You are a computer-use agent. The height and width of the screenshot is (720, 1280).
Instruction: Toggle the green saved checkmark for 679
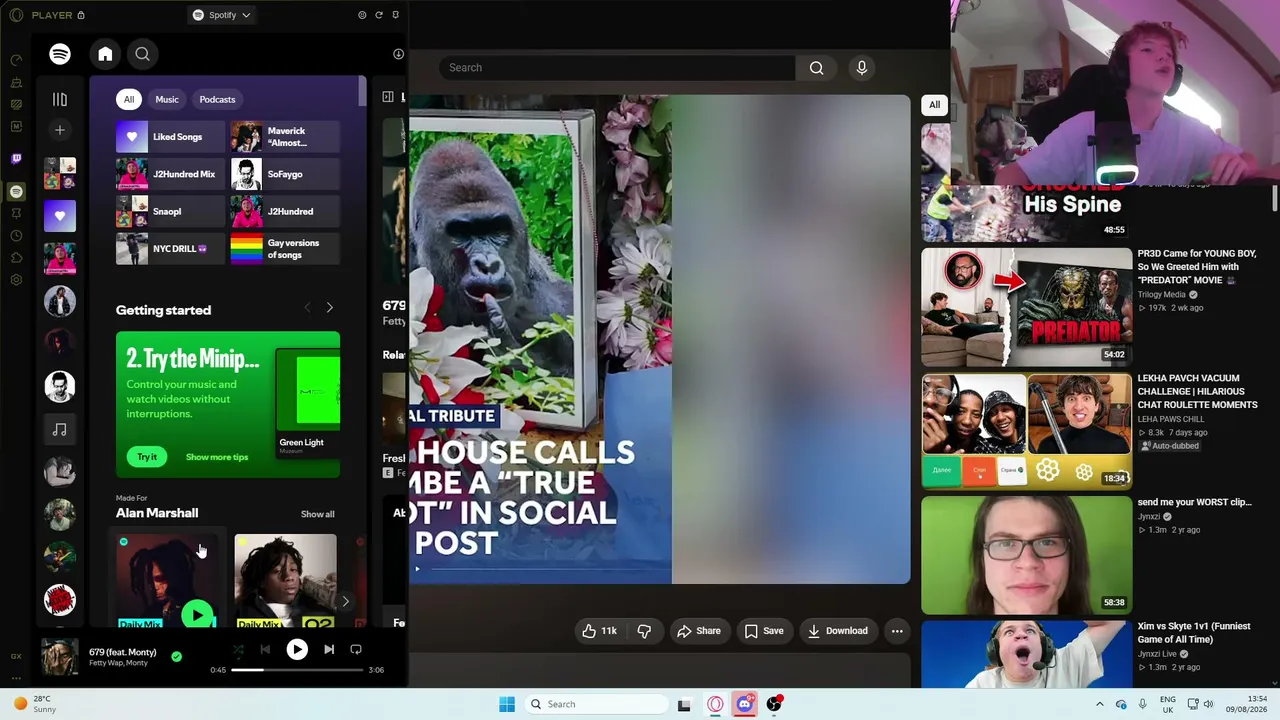(x=177, y=657)
